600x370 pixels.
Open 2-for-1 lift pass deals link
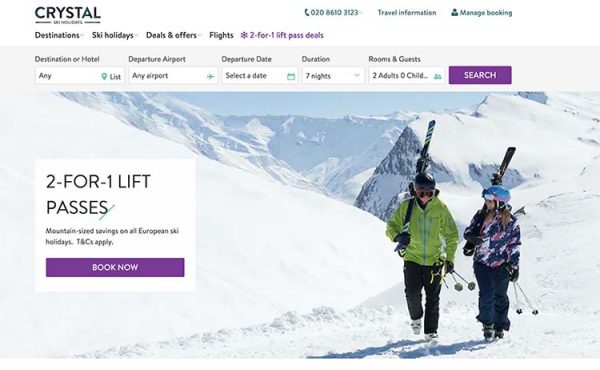point(282,35)
